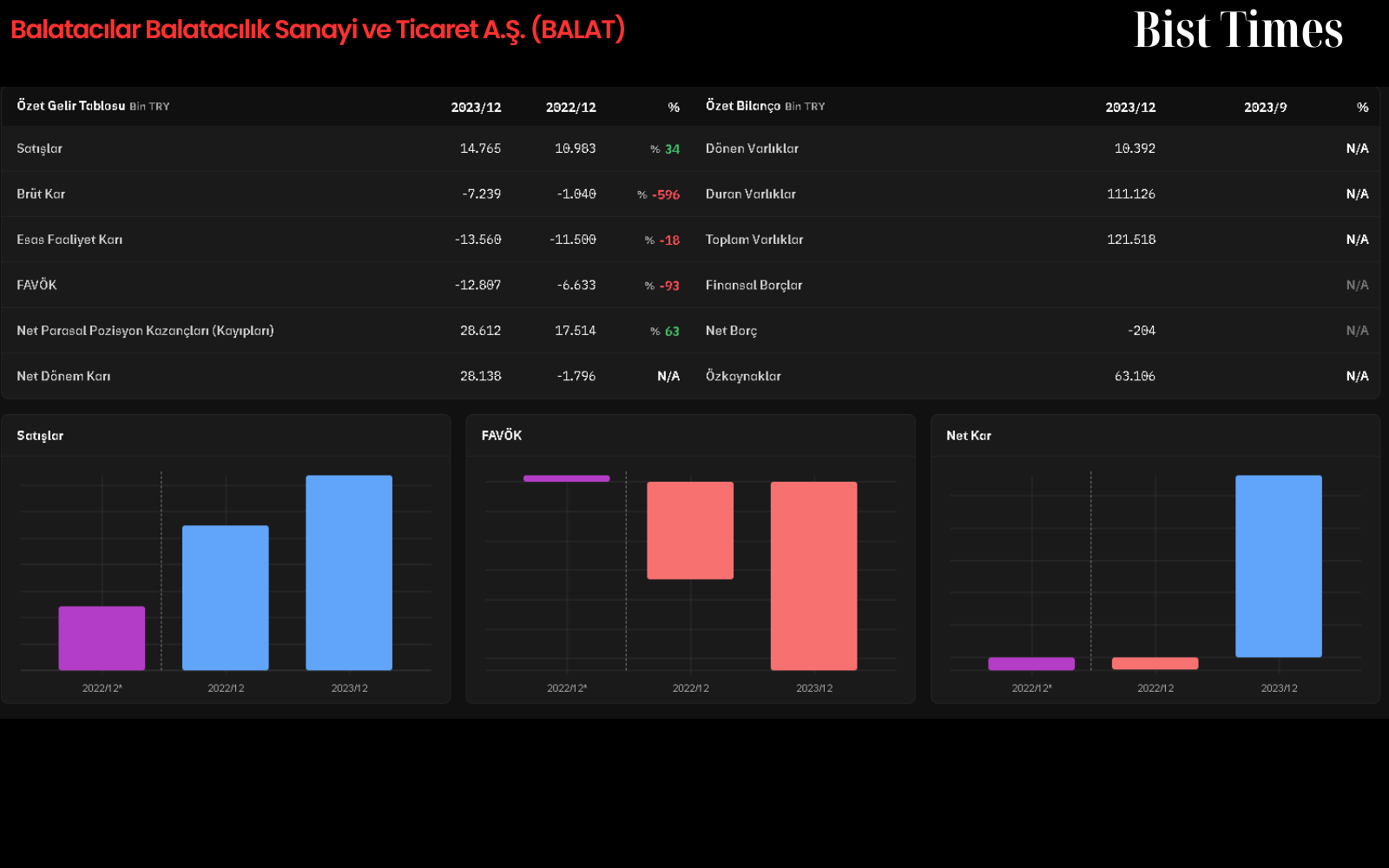Click the Finansal Borçlar row label
1389x868 pixels.
coord(754,285)
